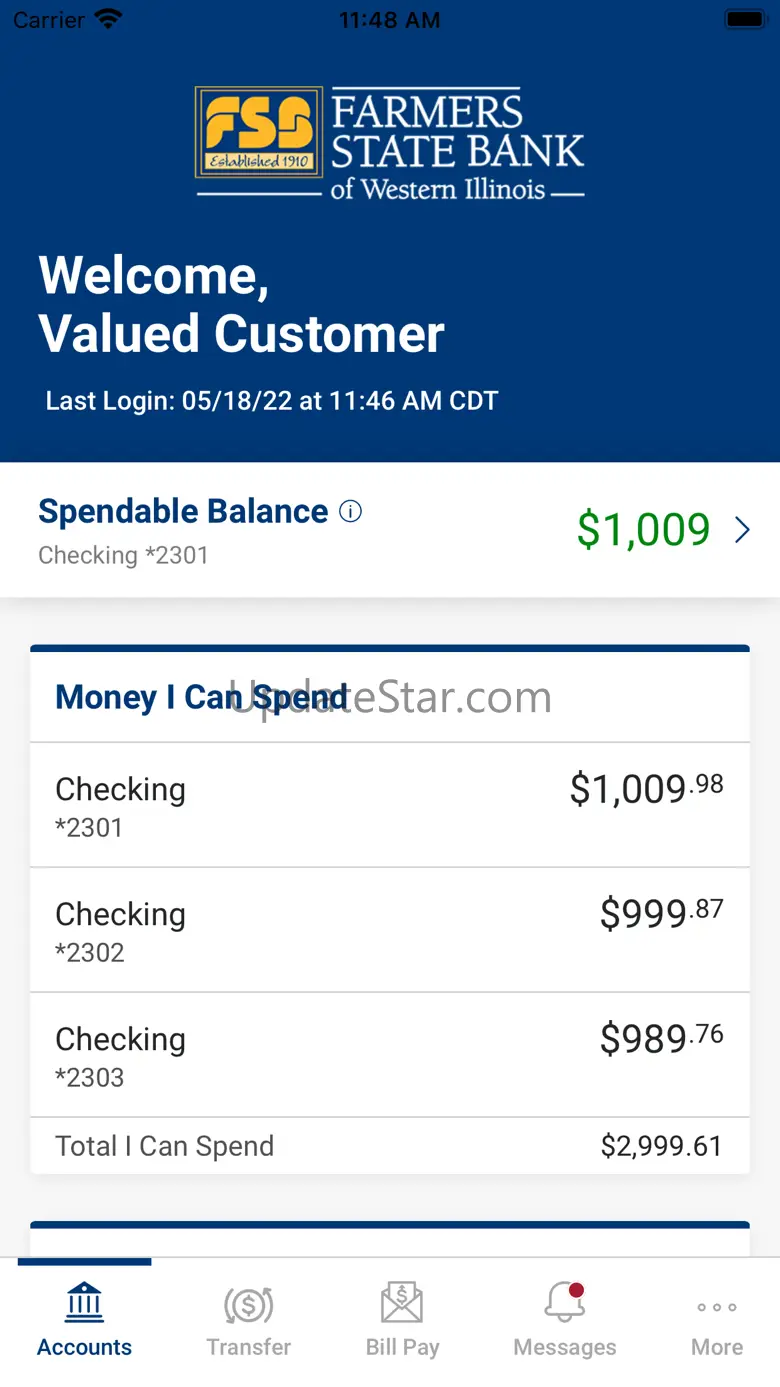This screenshot has height=1387, width=780.
Task: Tap the Total I Can Spend row
Action: click(x=389, y=1146)
